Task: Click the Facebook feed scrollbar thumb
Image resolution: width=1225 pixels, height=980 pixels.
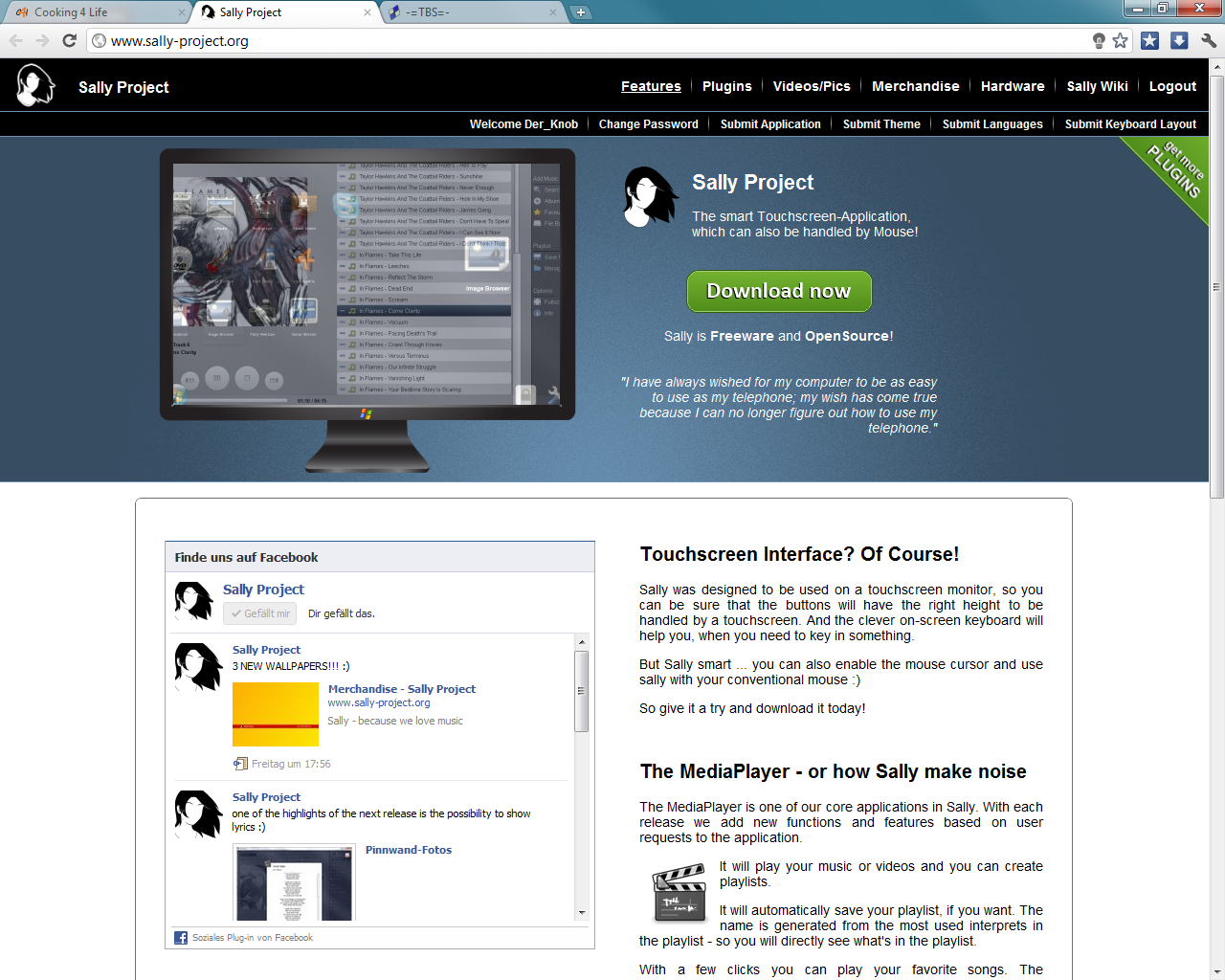Action: [581, 691]
